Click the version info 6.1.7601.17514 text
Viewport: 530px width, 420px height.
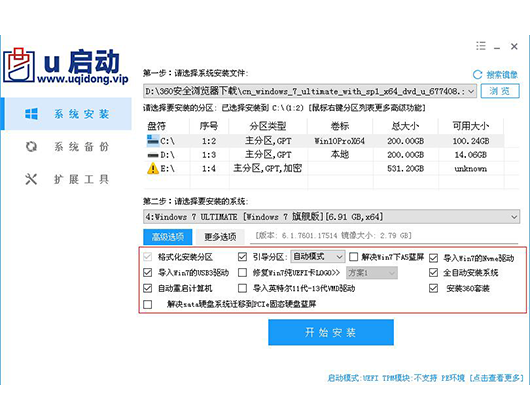click(x=333, y=235)
